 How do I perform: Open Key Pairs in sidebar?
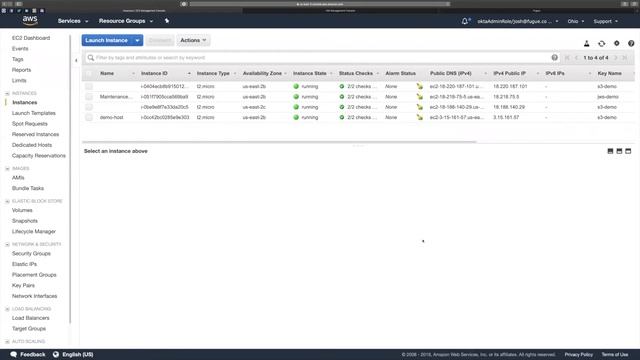(x=23, y=285)
